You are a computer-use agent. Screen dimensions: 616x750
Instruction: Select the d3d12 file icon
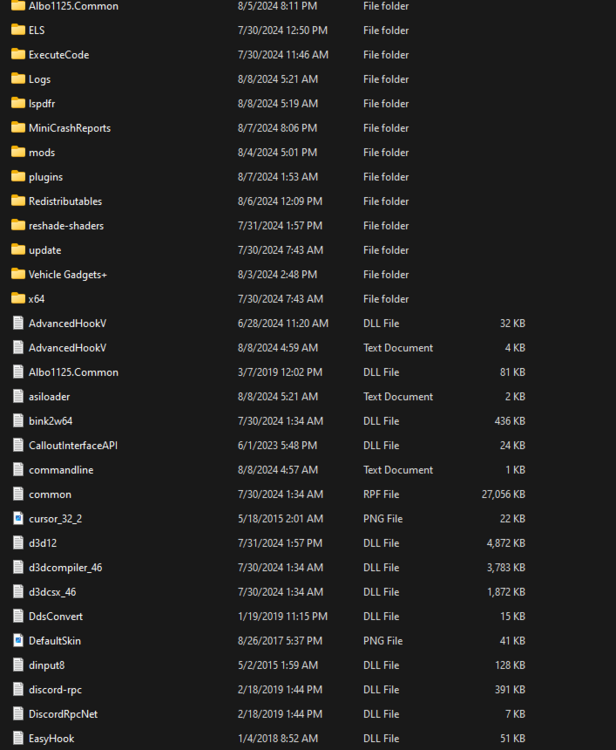click(x=18, y=543)
